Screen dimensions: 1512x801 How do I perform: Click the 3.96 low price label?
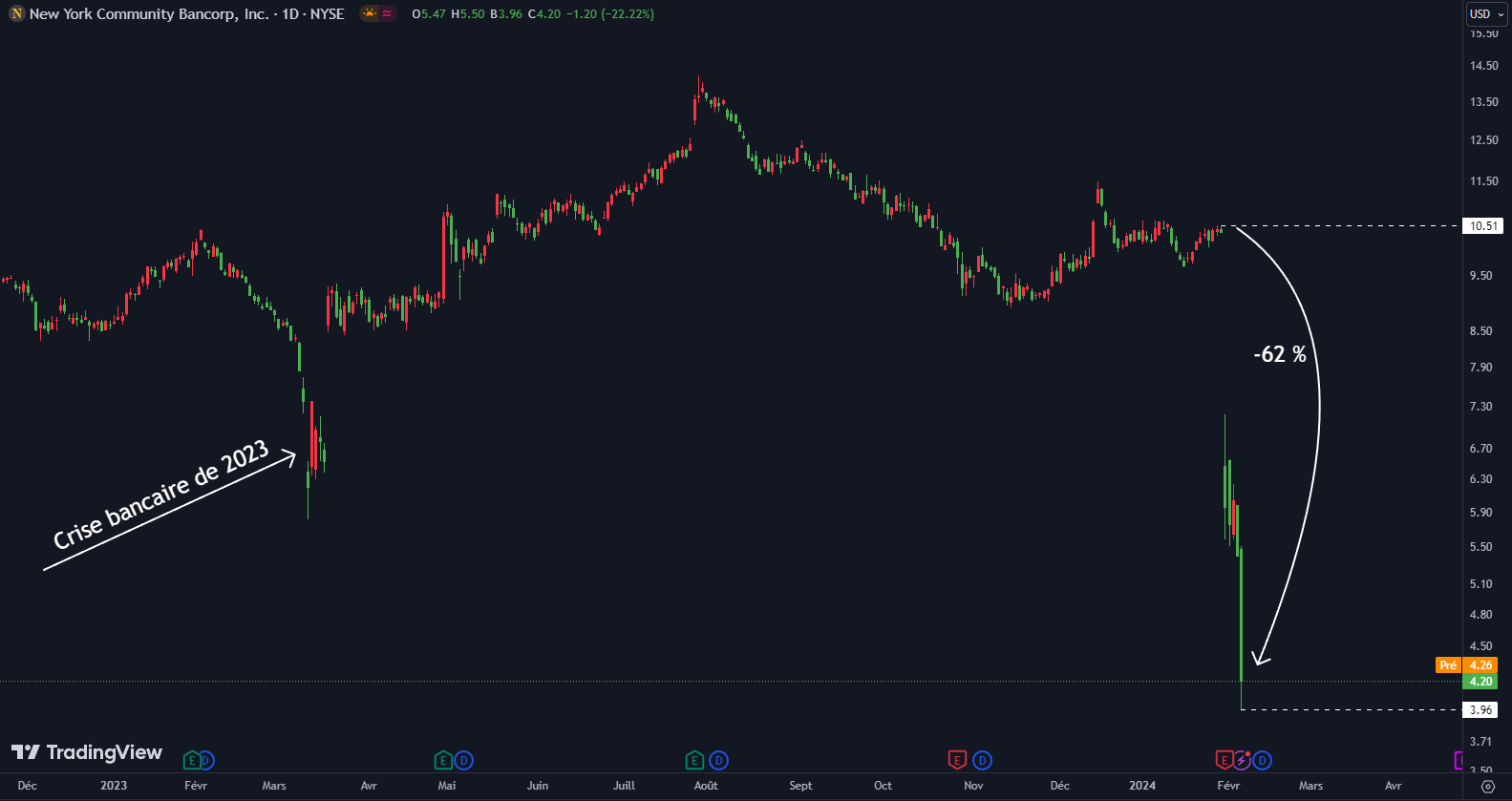[1480, 710]
